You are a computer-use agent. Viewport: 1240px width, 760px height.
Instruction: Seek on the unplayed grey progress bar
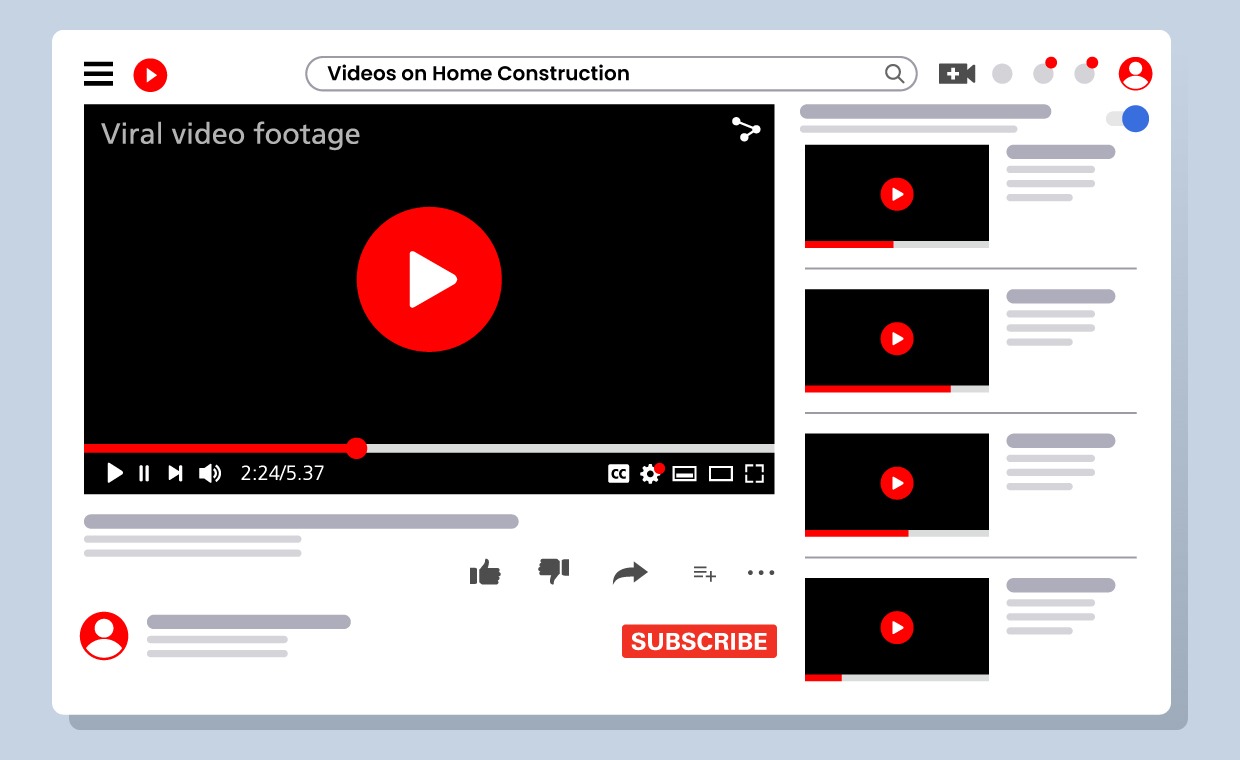coord(570,448)
